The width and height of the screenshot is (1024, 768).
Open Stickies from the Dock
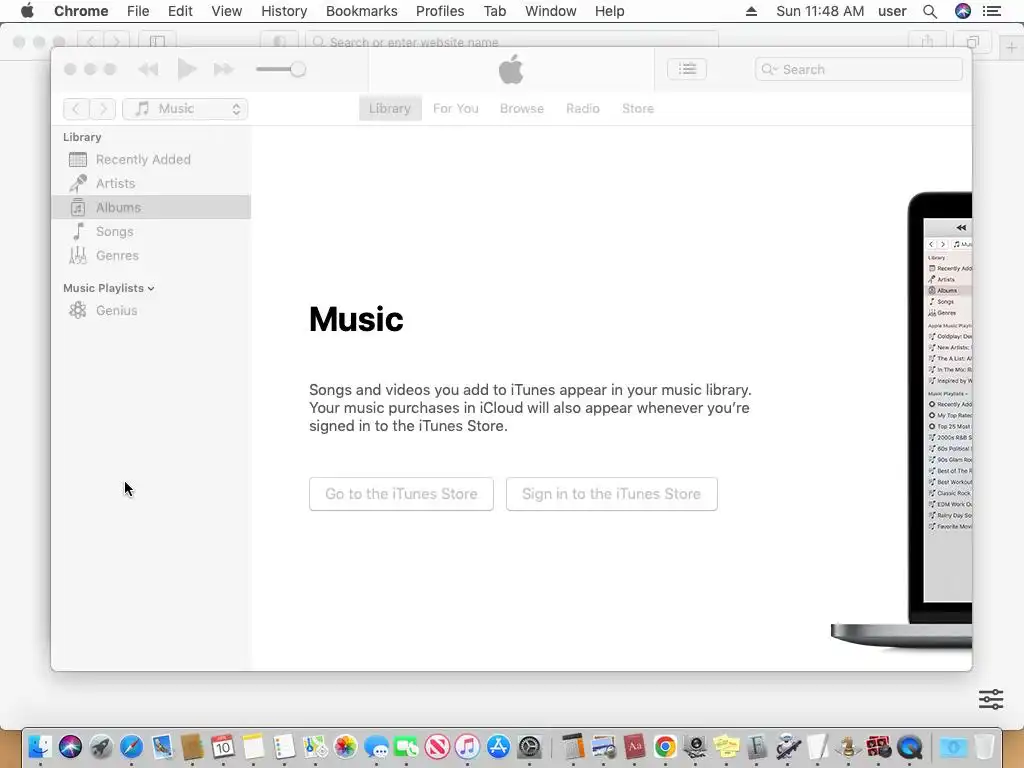[x=726, y=747]
